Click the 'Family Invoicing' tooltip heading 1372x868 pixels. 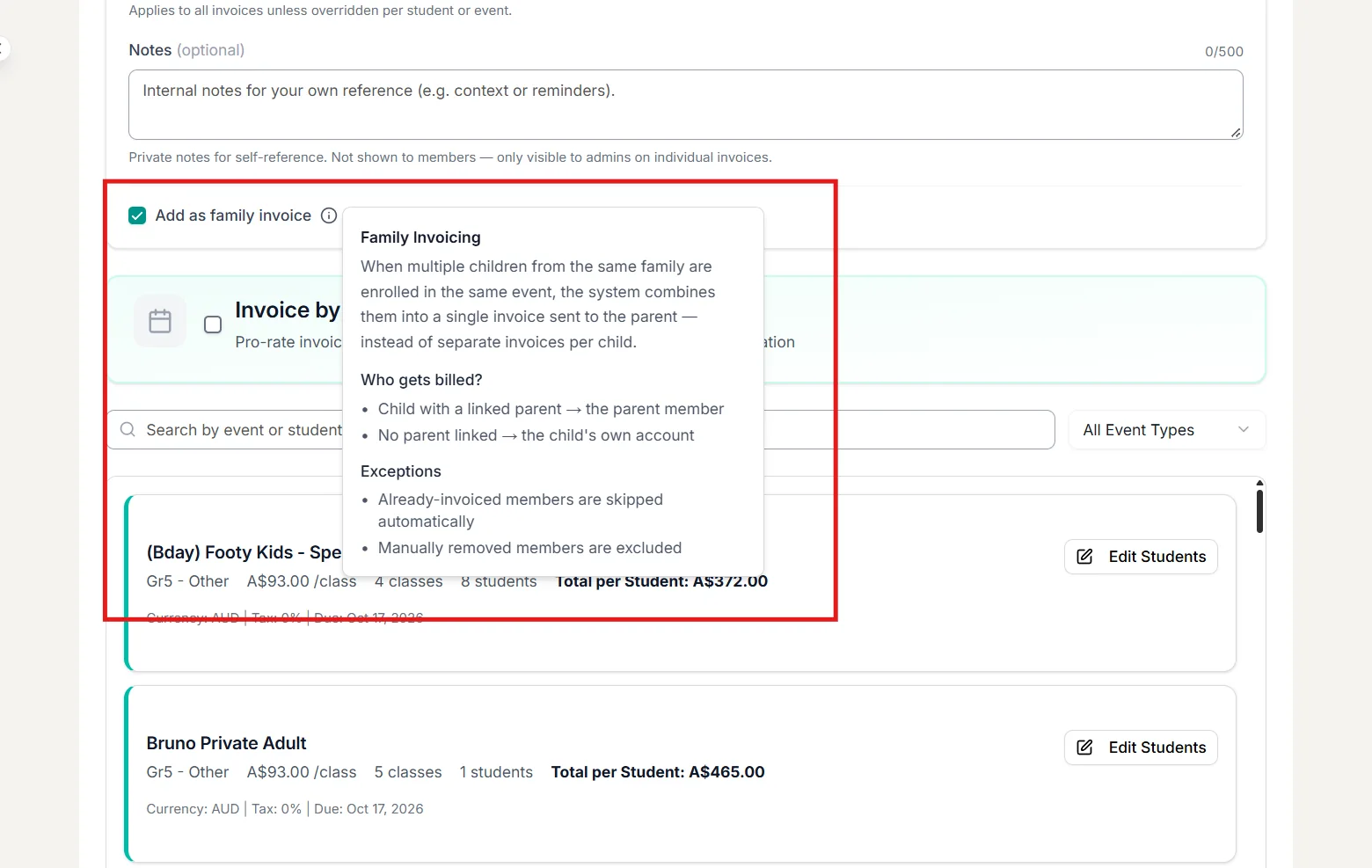[420, 237]
